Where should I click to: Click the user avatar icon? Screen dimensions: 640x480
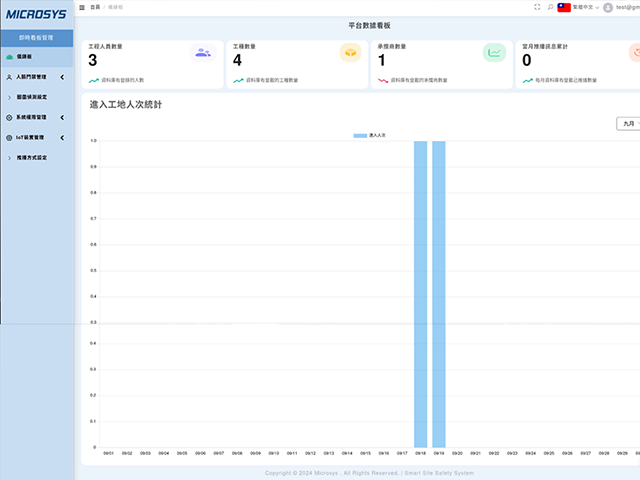607,7
